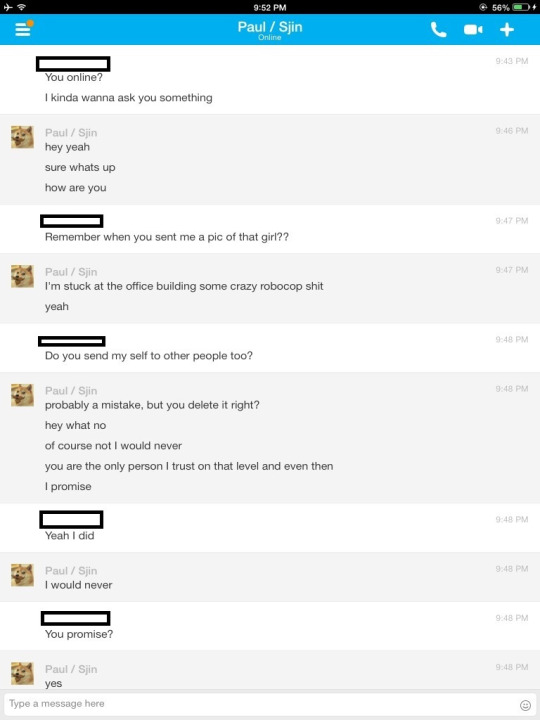Tap the doge avatar beside the robocop message
The height and width of the screenshot is (720, 540).
22,276
